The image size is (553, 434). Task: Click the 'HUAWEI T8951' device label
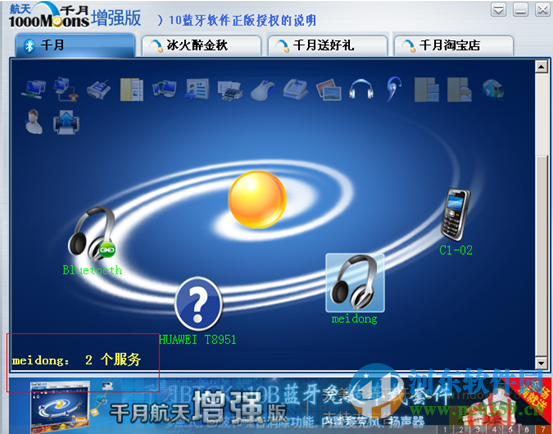(x=198, y=340)
